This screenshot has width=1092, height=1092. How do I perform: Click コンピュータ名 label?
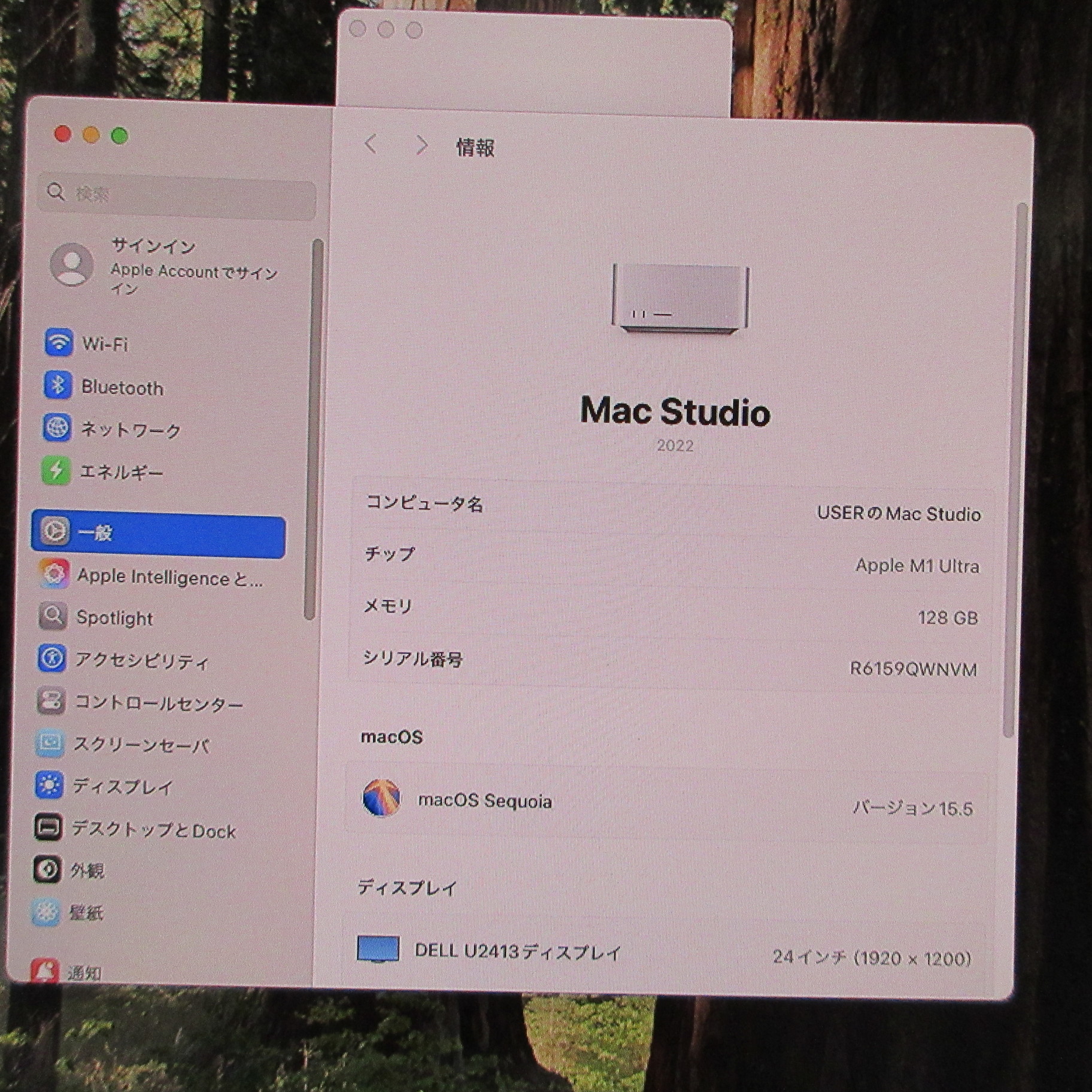coord(424,503)
